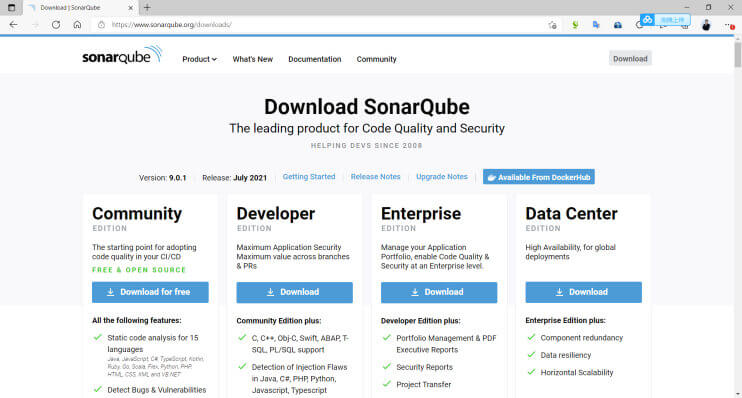Screen dimensions: 742x398
Task: Click the blue Baidu cloud upload badge
Action: pyautogui.click(x=665, y=19)
